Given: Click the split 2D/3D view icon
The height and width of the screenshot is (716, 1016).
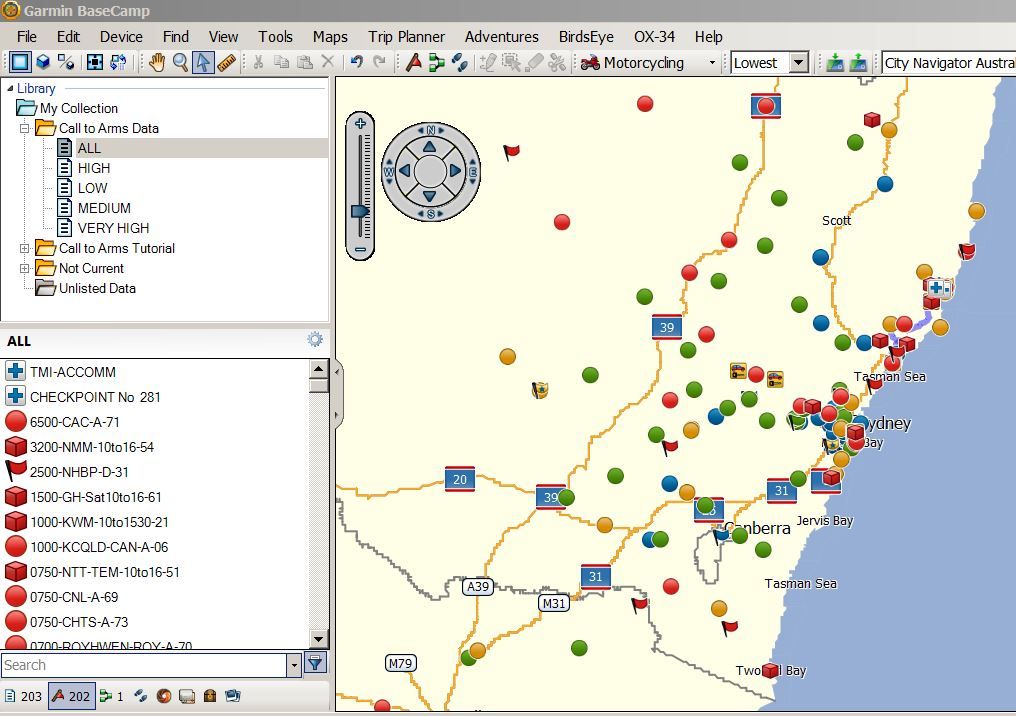Looking at the screenshot, I should pyautogui.click(x=65, y=62).
